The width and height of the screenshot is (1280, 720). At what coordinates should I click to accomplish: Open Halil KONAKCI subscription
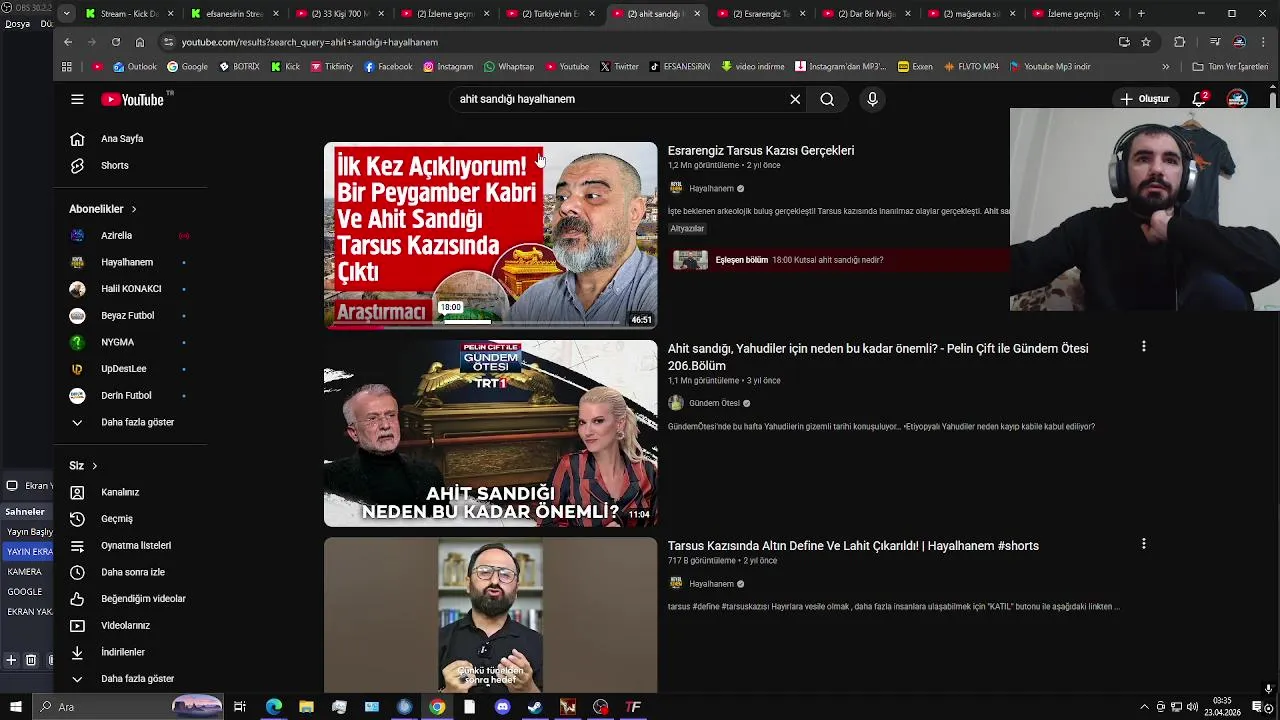pos(130,289)
